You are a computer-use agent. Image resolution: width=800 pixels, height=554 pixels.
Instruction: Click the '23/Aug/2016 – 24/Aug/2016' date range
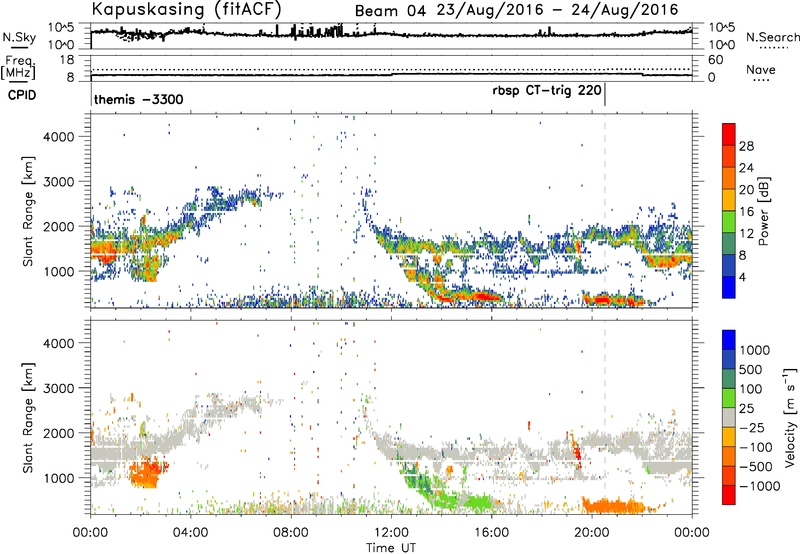tap(557, 10)
